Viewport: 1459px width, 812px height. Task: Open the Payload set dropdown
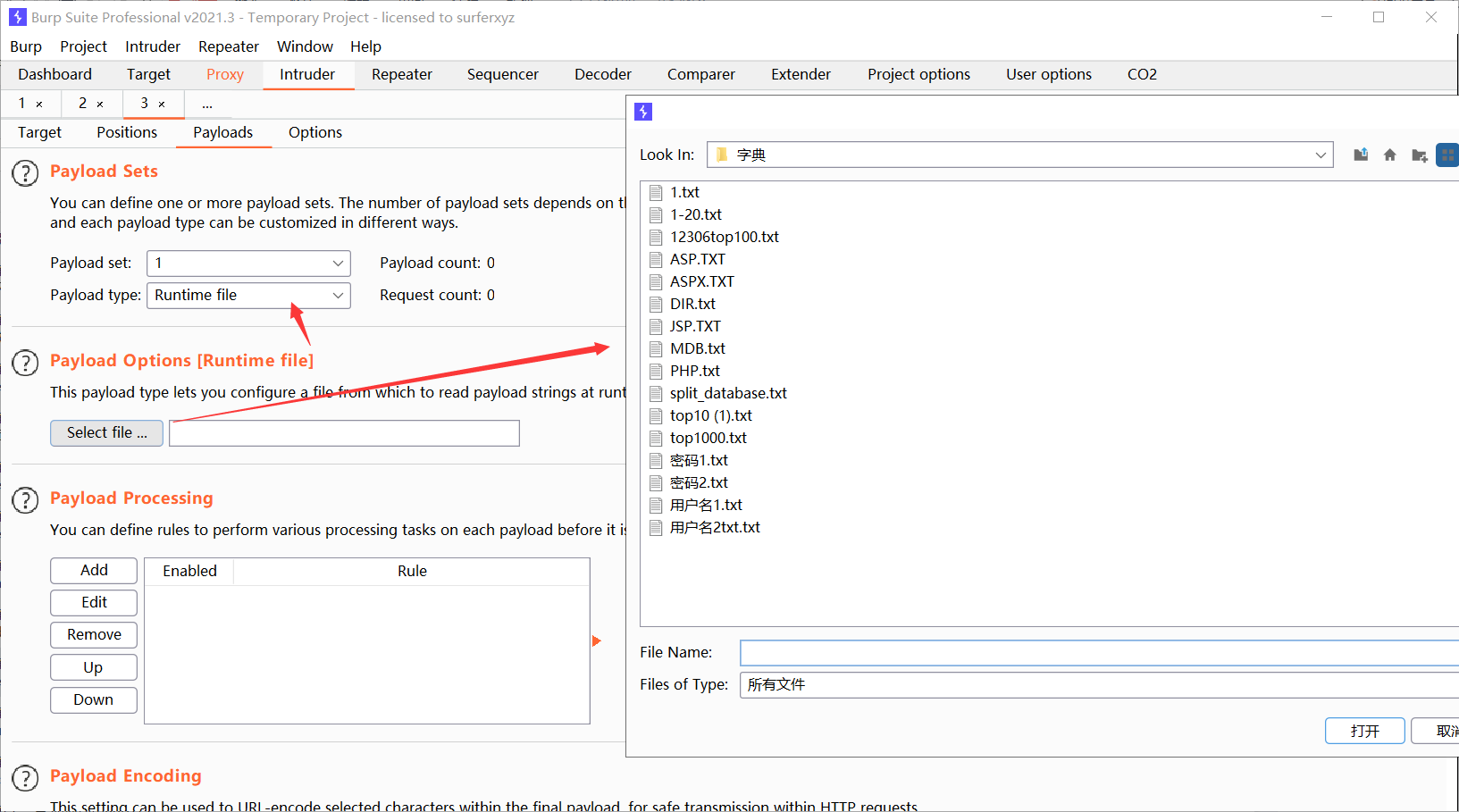click(x=248, y=263)
